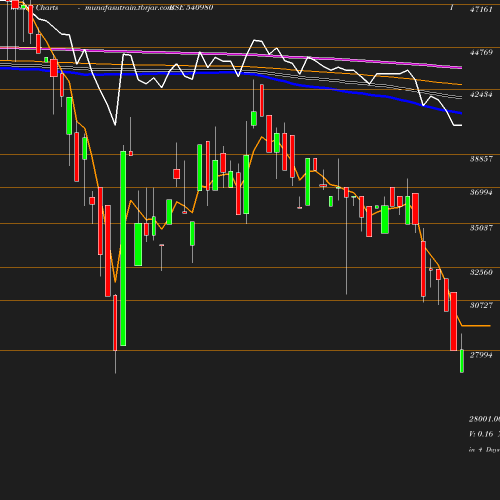Click the 47161 price level label
500x500 pixels.
(x=481, y=9)
